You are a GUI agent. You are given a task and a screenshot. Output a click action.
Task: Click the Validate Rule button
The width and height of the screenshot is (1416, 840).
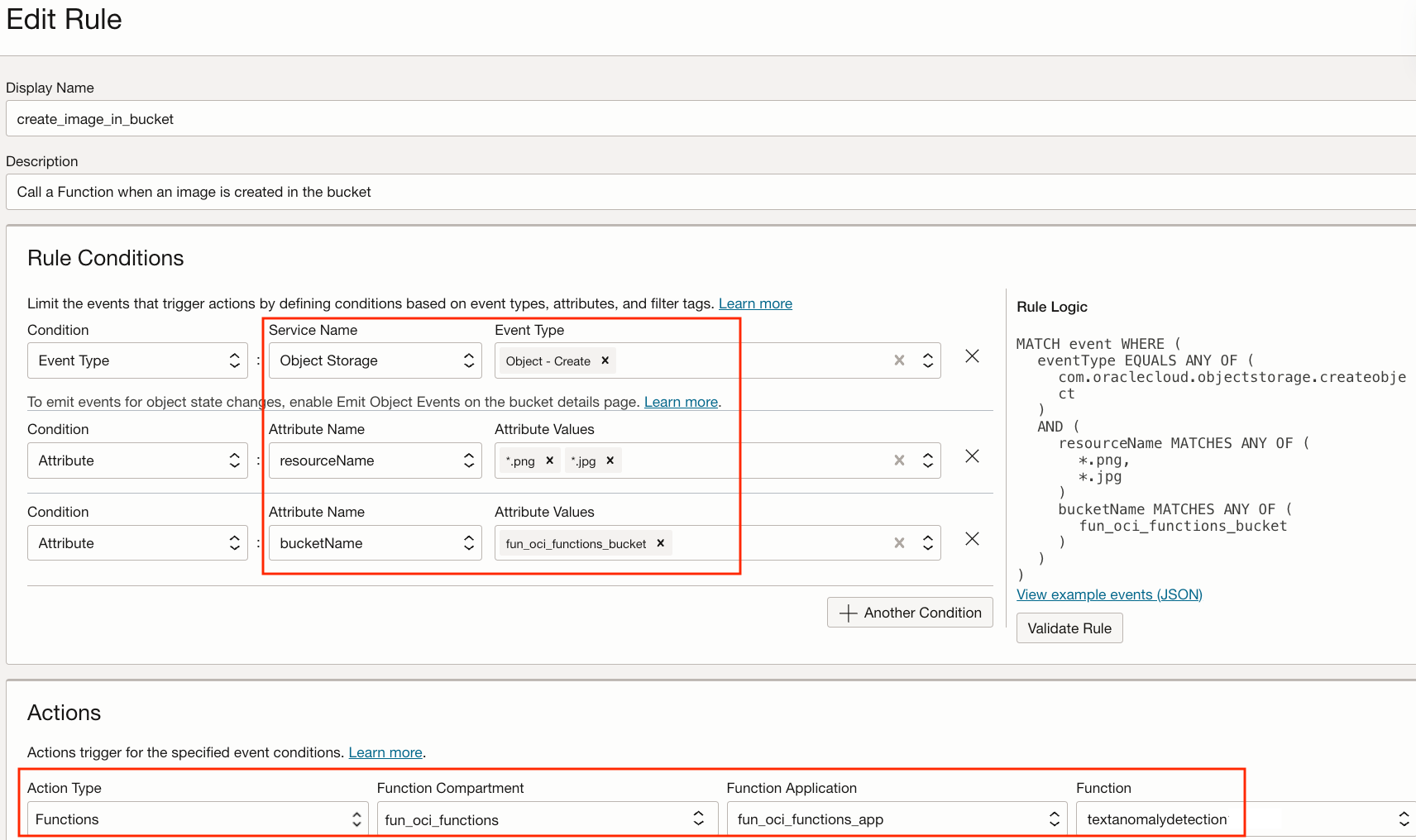(1069, 628)
